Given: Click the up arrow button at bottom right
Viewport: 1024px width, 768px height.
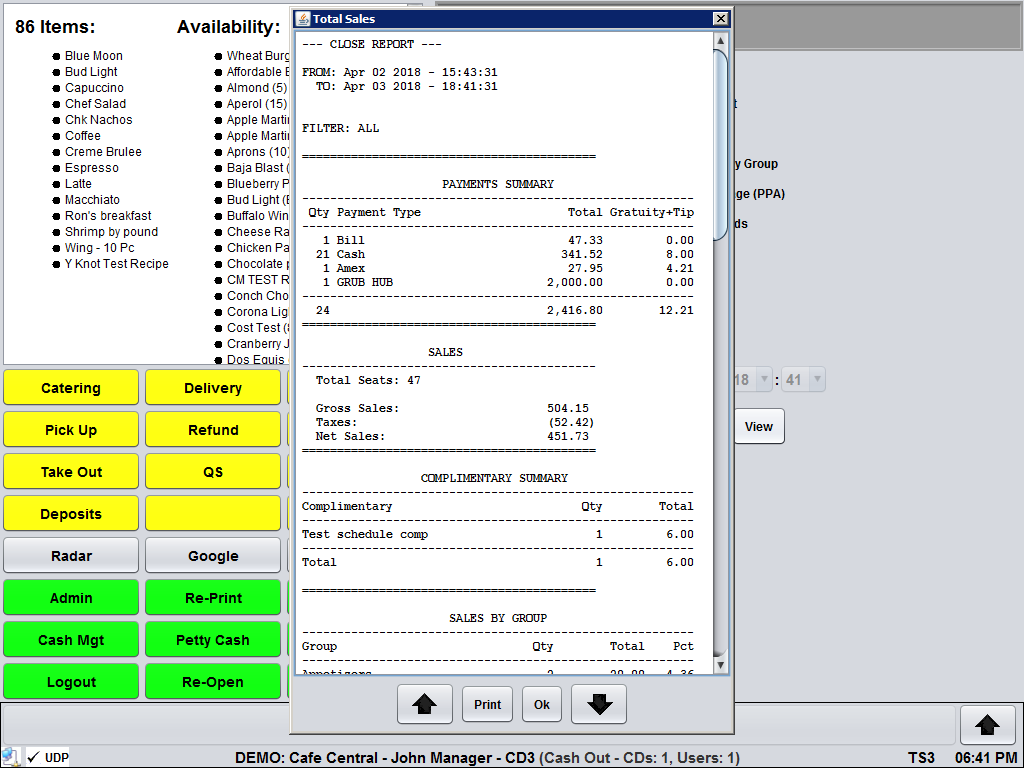Looking at the screenshot, I should click(987, 724).
